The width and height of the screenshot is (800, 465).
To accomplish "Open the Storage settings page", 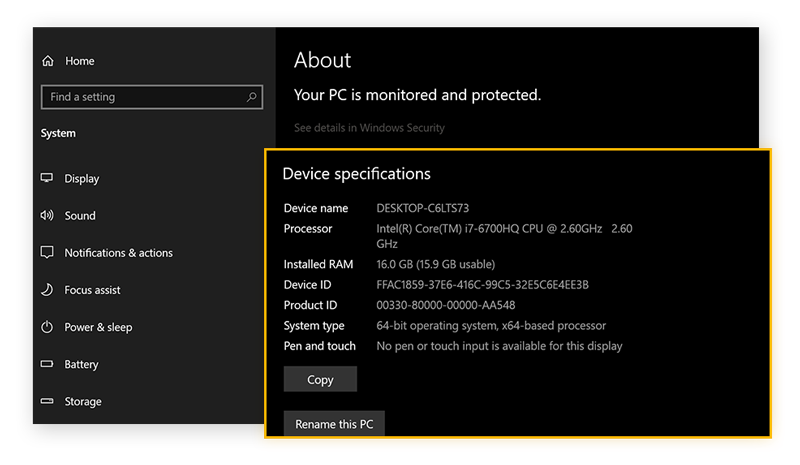I will [x=82, y=401].
